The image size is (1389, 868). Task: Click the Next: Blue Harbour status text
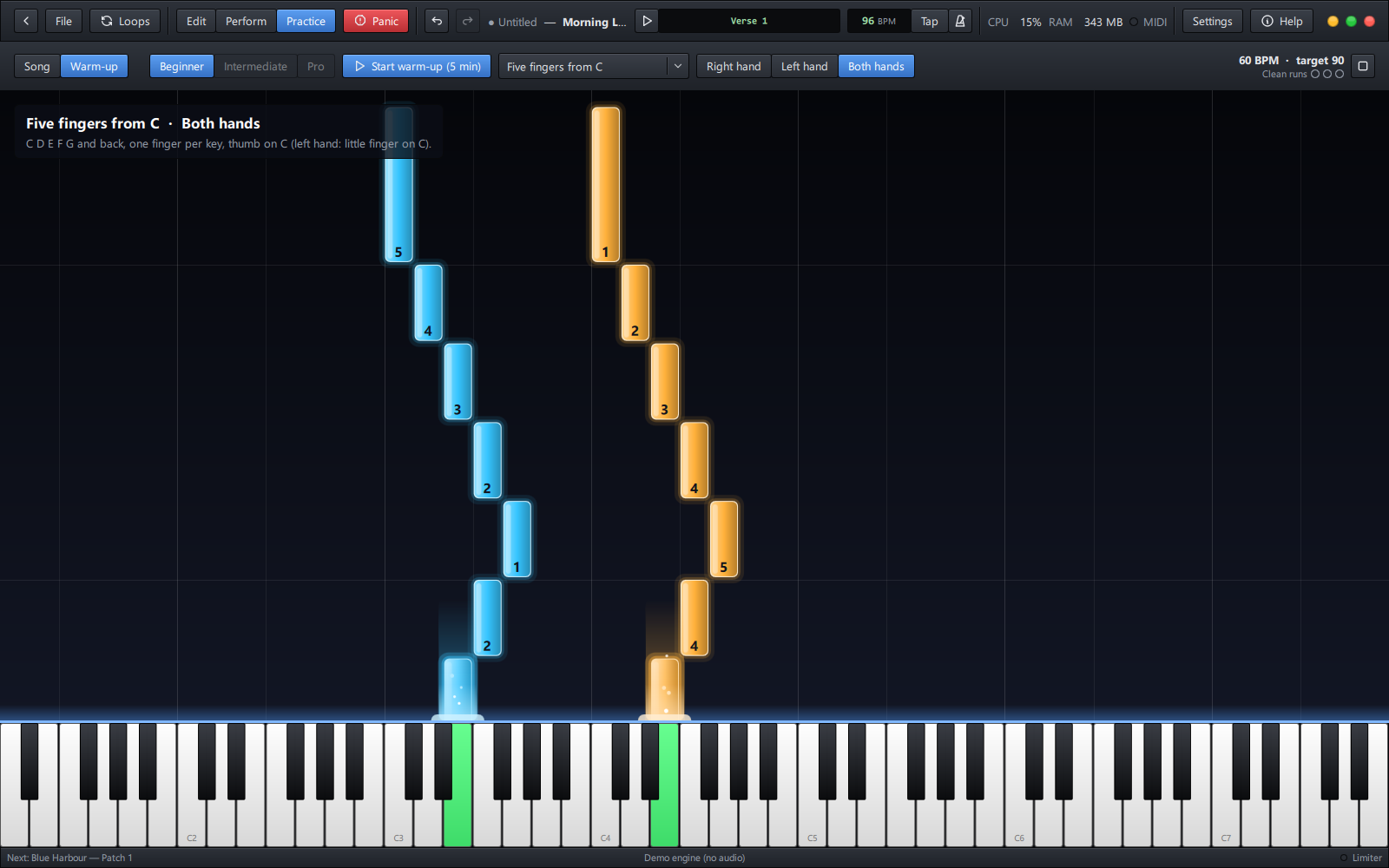coord(69,858)
